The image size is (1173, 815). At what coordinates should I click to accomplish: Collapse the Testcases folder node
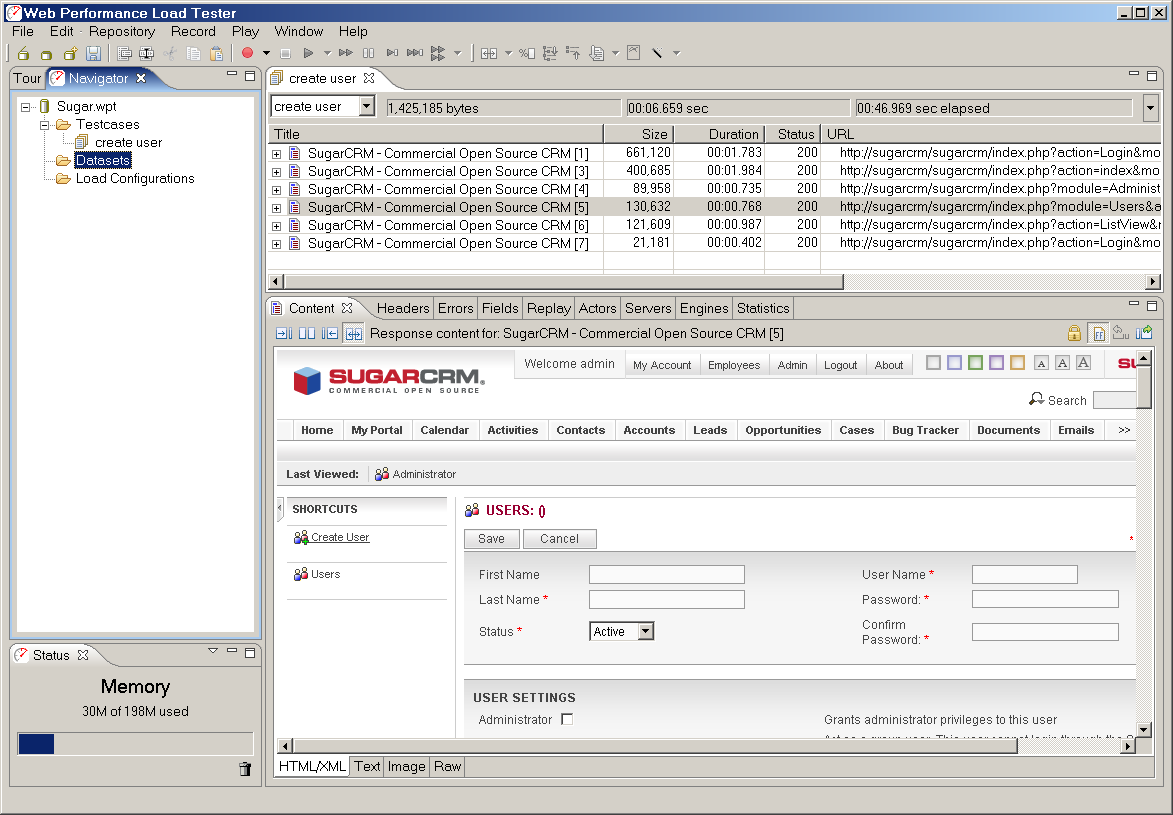click(44, 125)
